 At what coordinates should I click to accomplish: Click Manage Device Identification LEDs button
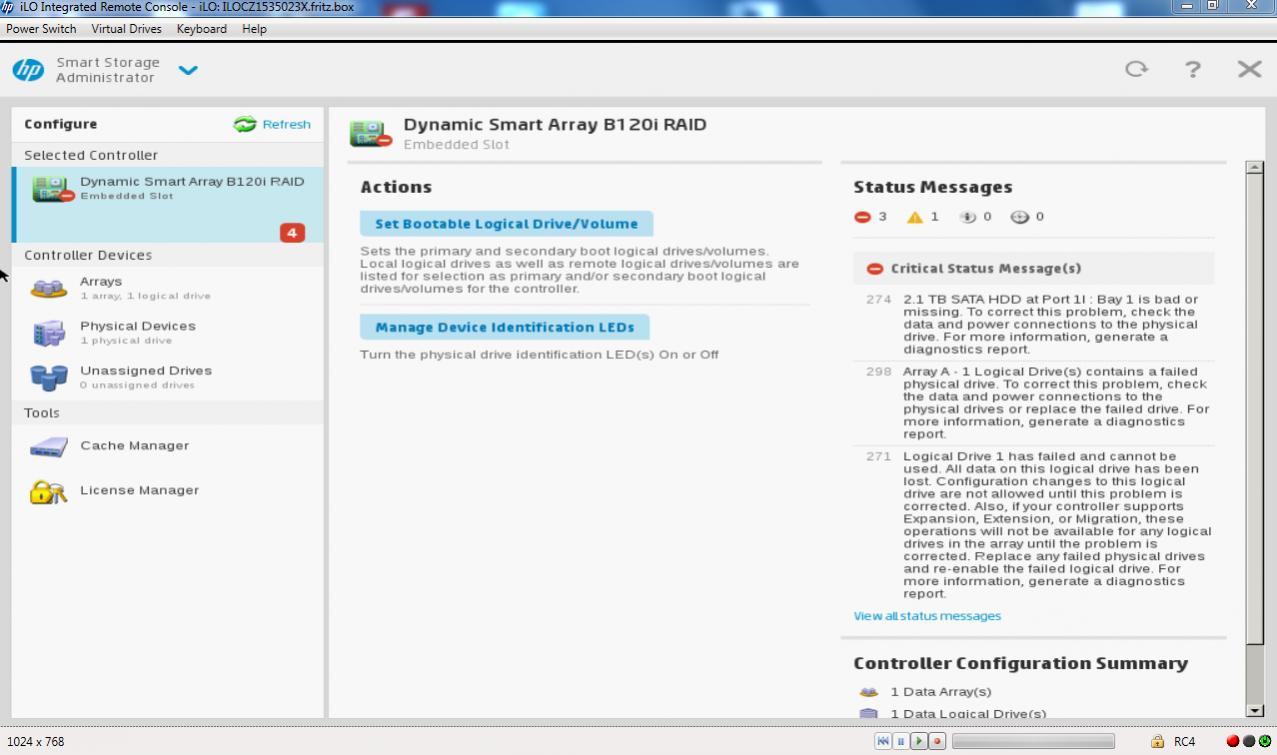click(x=504, y=327)
